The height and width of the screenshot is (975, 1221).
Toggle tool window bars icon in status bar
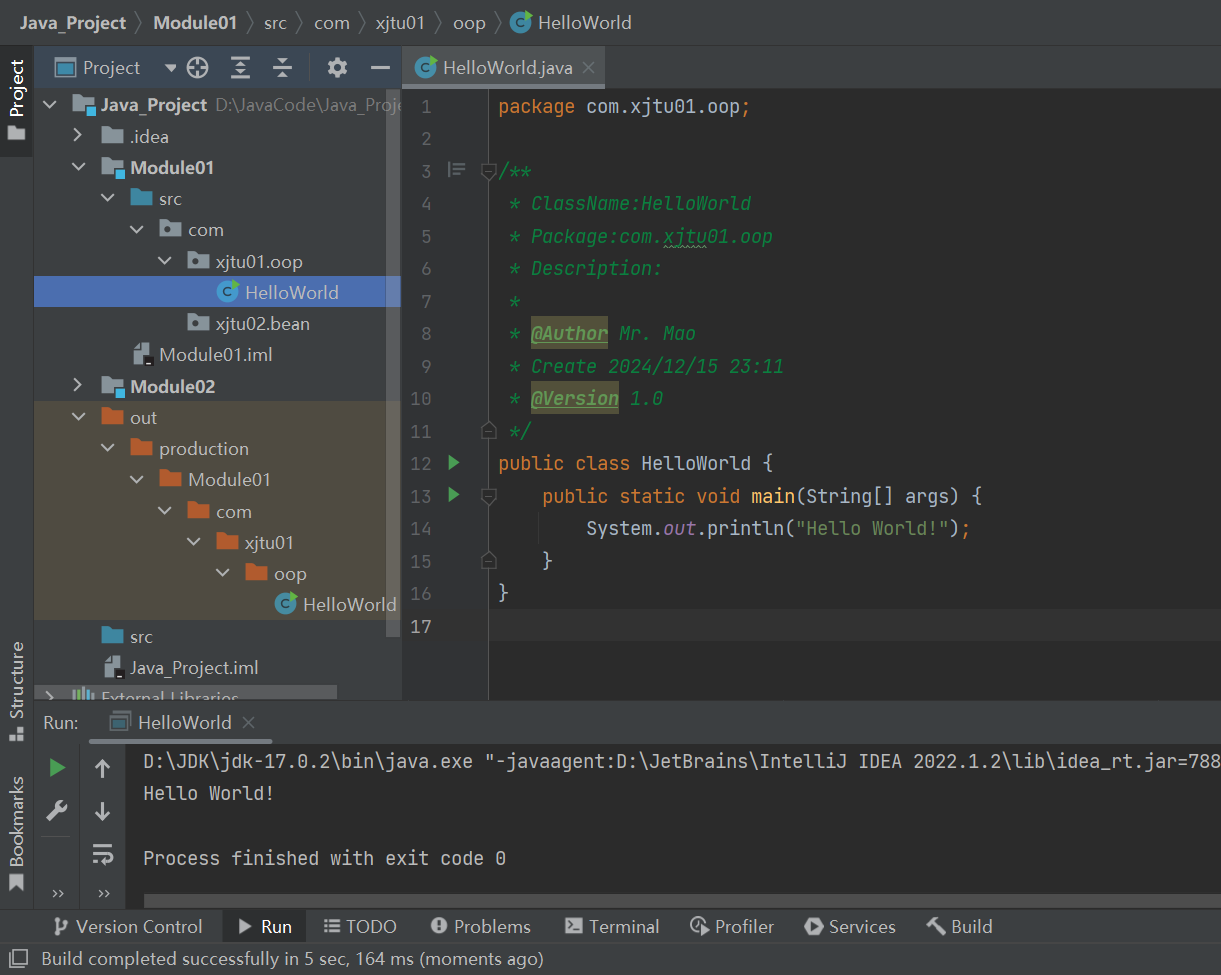pos(20,959)
